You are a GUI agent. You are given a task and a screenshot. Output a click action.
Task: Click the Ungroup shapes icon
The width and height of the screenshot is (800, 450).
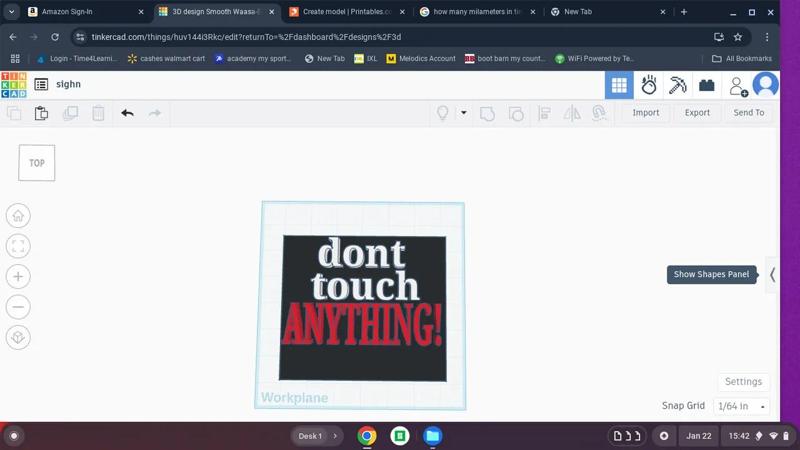click(x=516, y=113)
